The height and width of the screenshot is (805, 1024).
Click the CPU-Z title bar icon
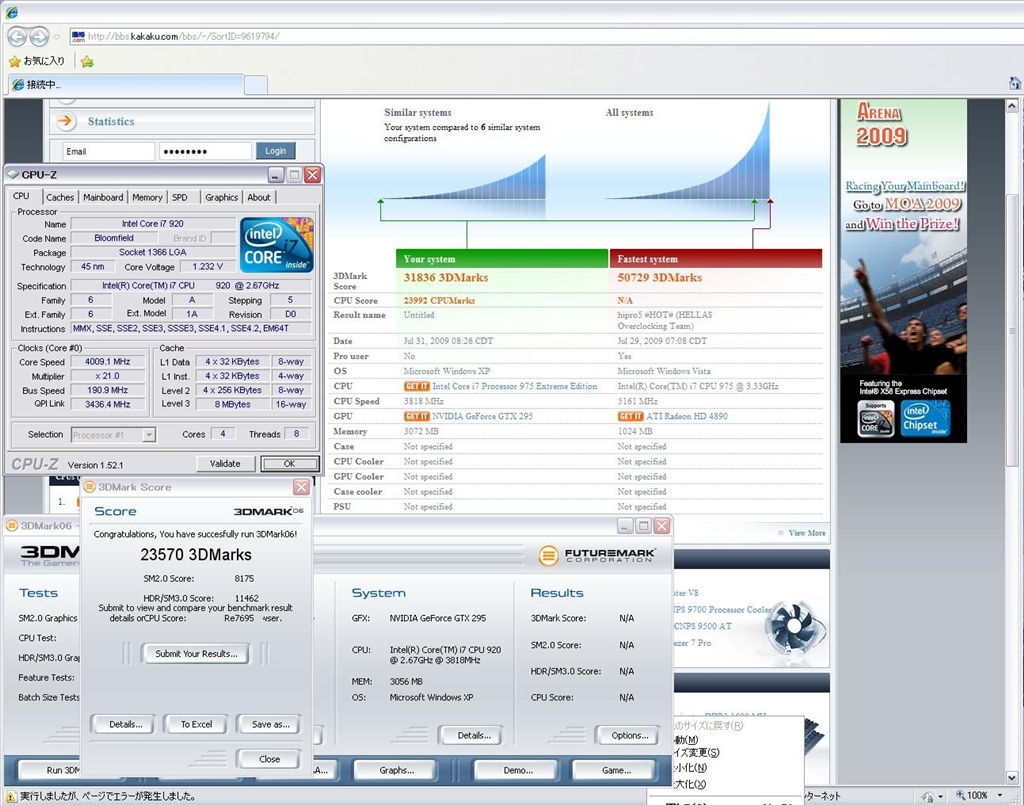coord(13,174)
